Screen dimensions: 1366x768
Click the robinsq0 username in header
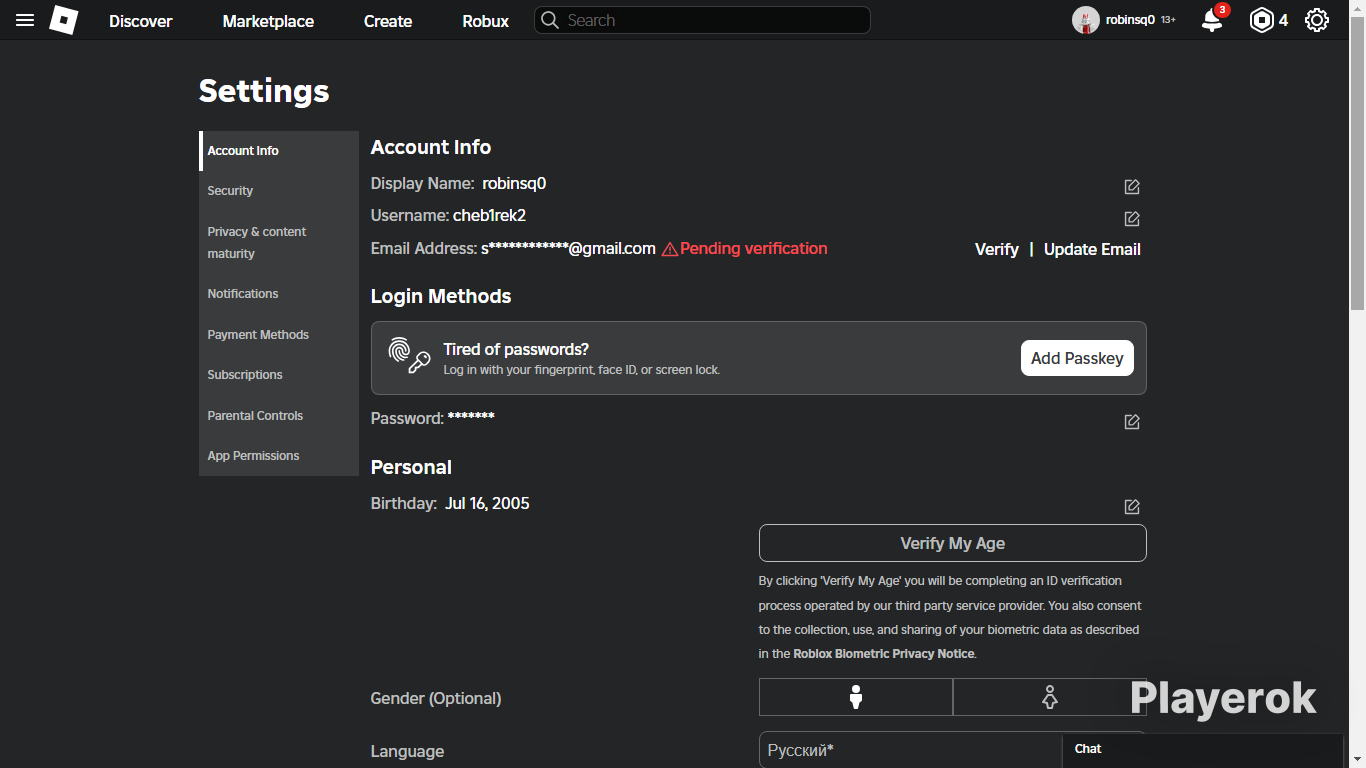coord(1130,20)
